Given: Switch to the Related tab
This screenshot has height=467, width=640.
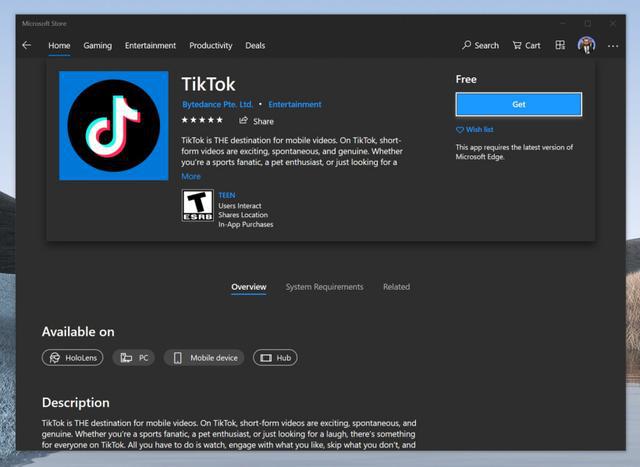Looking at the screenshot, I should 396,287.
